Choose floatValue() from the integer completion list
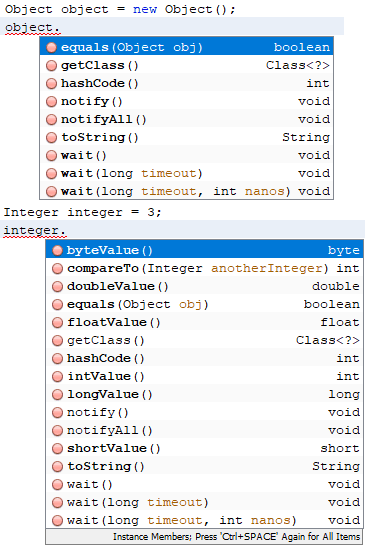 coord(204,322)
